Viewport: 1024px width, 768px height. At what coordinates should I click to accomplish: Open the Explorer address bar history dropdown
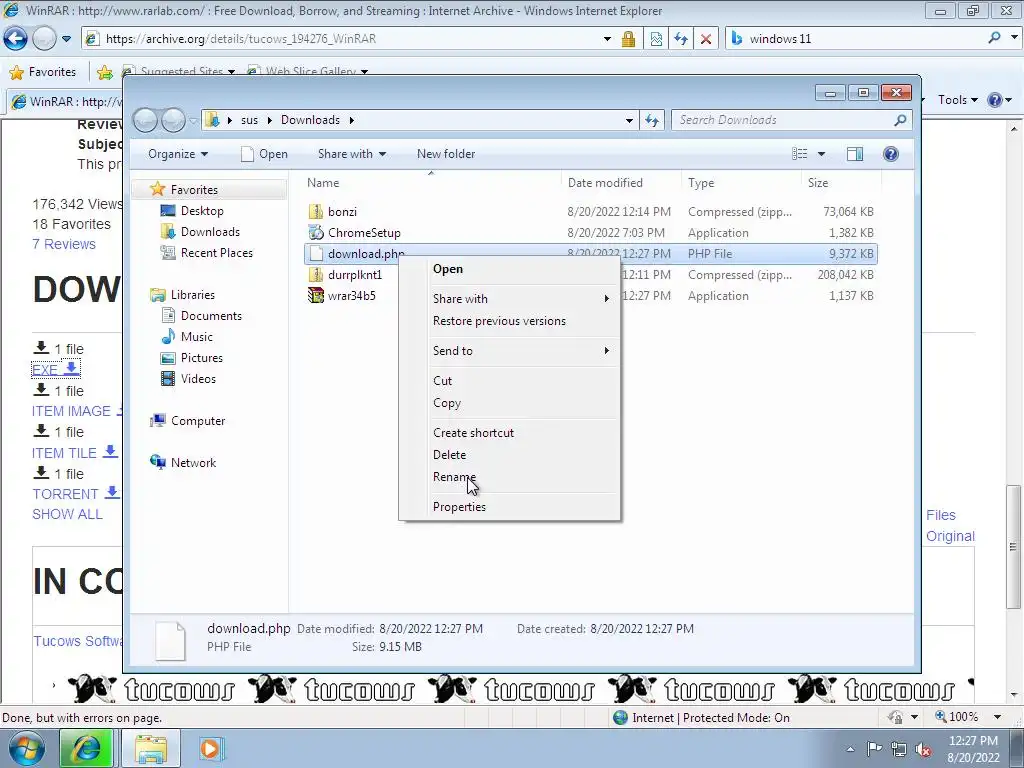pos(629,120)
